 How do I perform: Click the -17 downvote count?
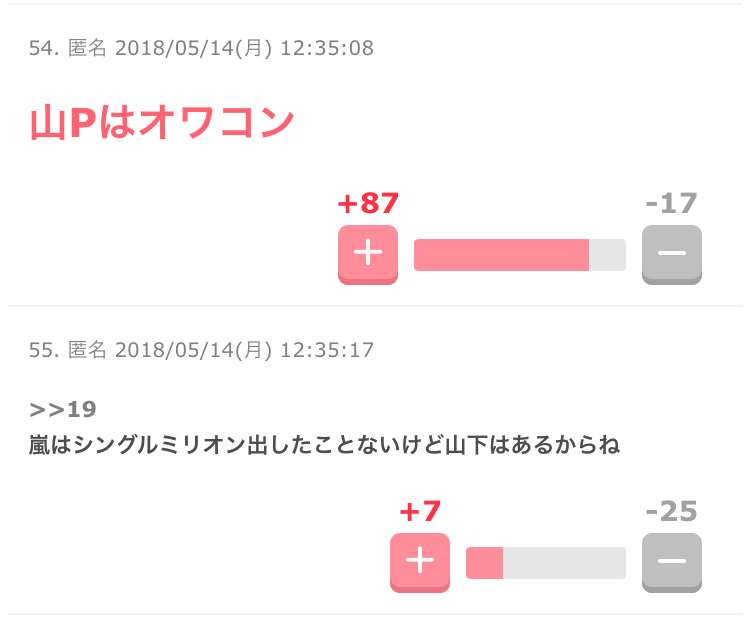(x=672, y=203)
